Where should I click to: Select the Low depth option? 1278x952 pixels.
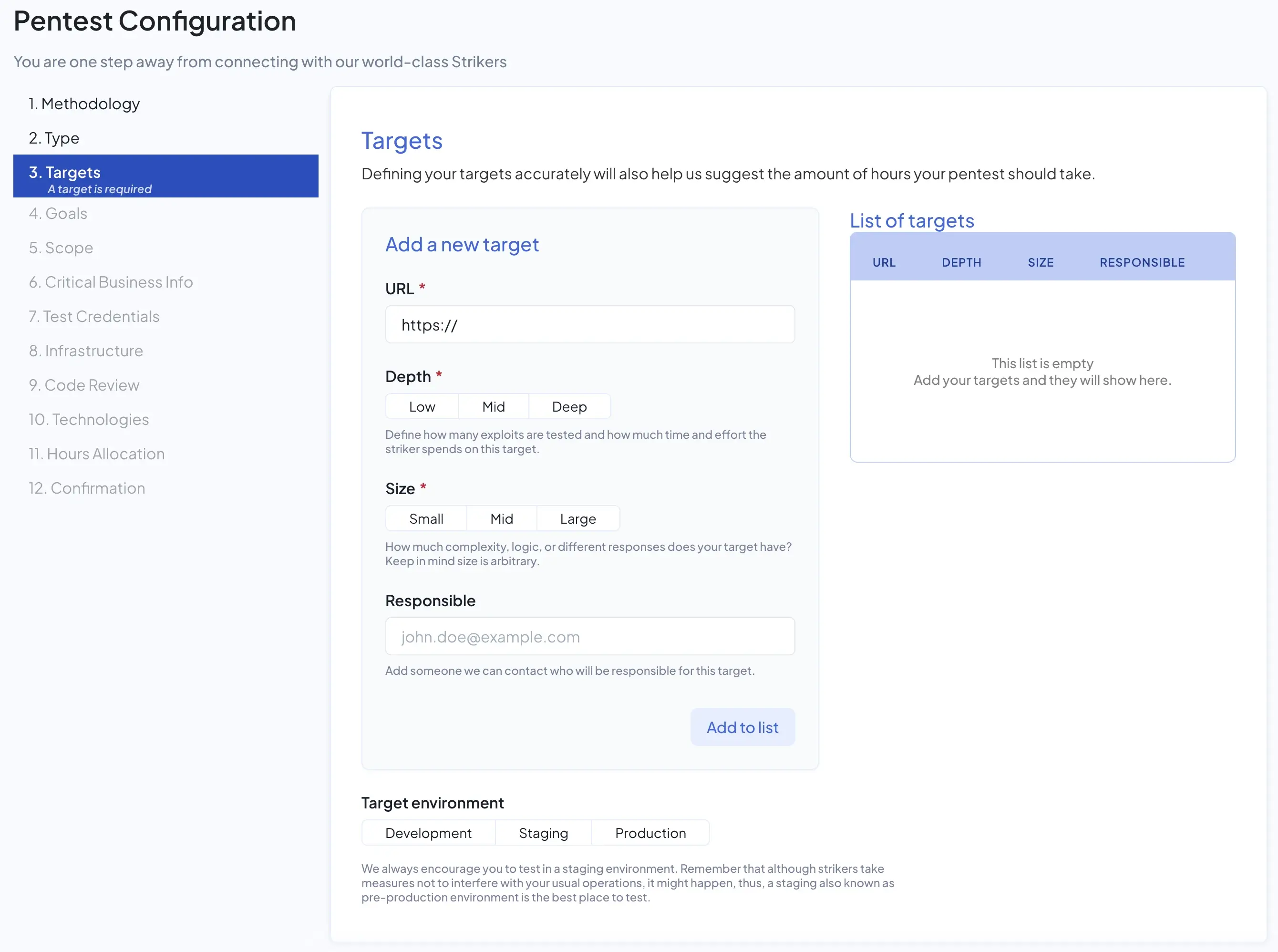click(x=421, y=406)
